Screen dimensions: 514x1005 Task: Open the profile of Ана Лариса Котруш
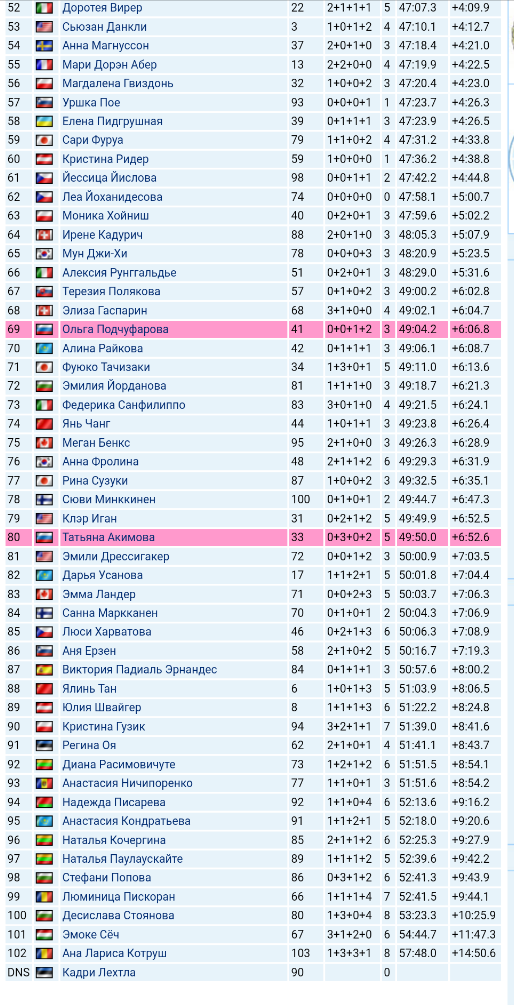tap(115, 954)
